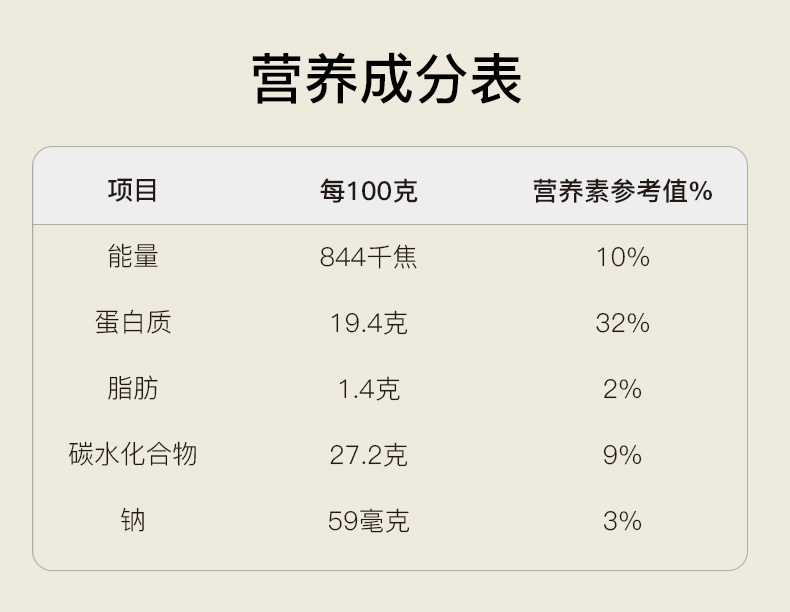790x612 pixels.
Task: Click the 脂肪 row label
Action: click(x=133, y=388)
